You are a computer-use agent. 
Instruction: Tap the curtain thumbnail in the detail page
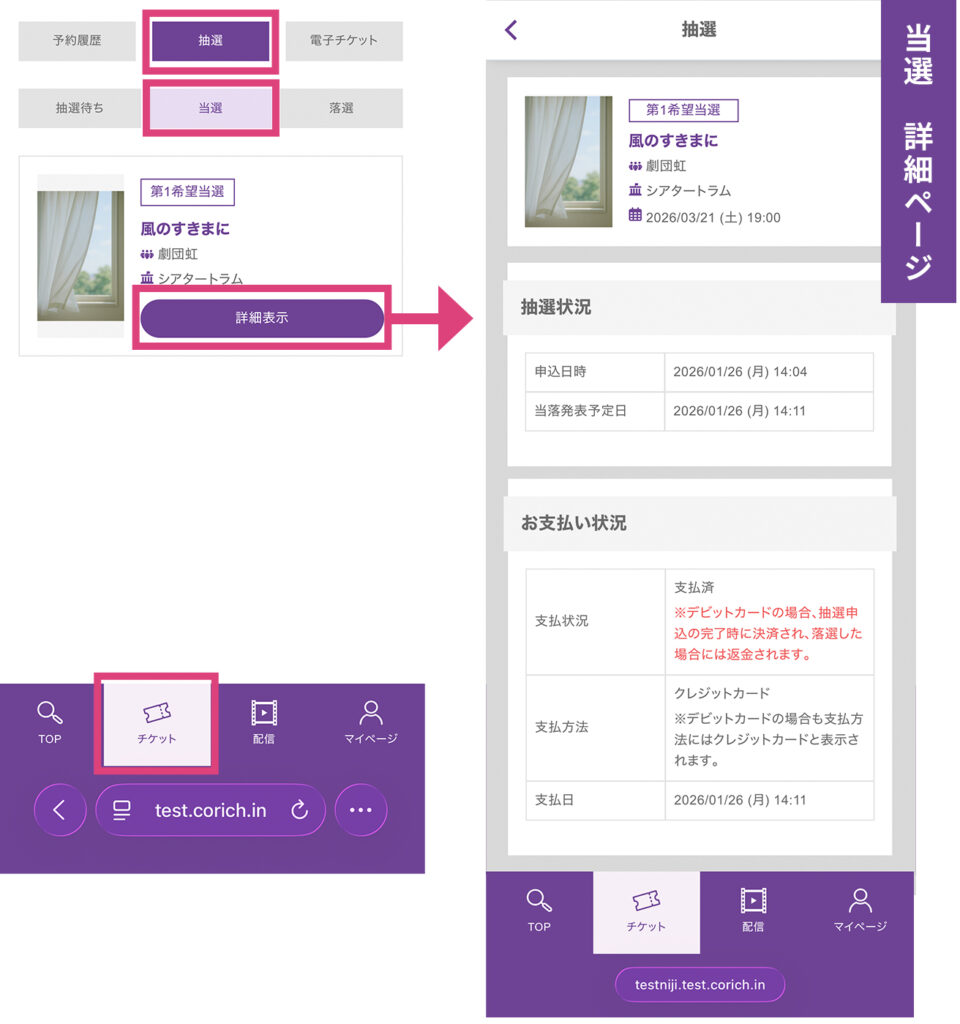[x=568, y=161]
